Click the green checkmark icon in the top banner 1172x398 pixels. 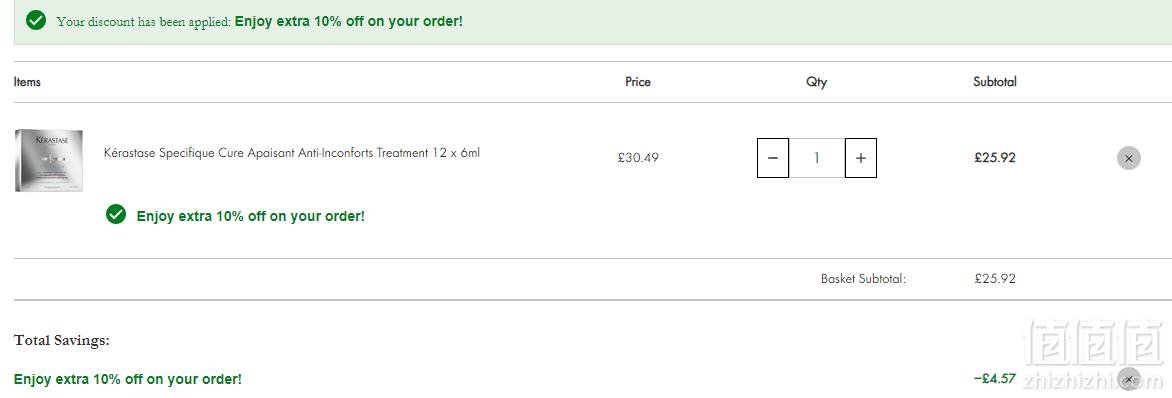[x=36, y=20]
